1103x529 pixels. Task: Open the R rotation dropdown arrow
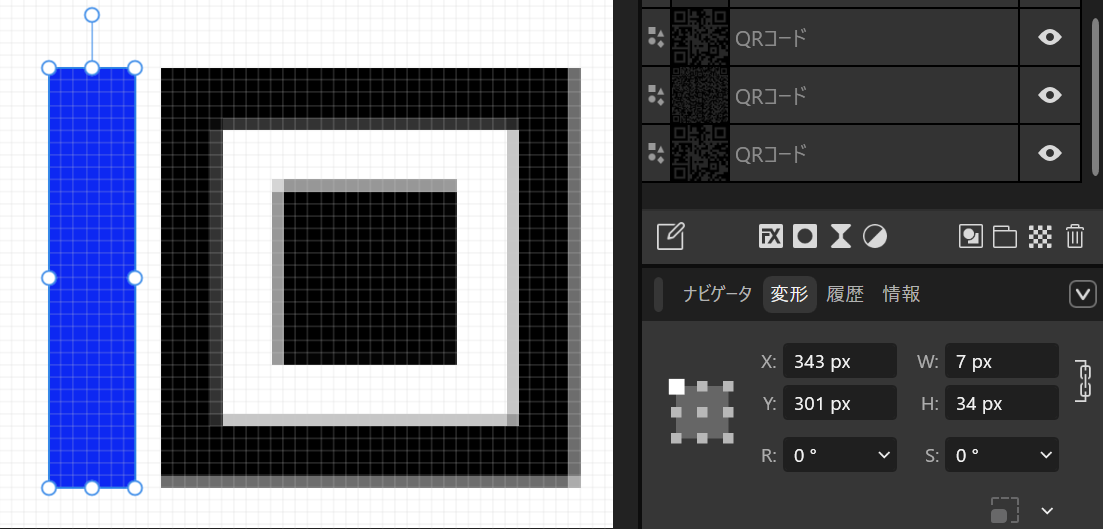coord(884,455)
